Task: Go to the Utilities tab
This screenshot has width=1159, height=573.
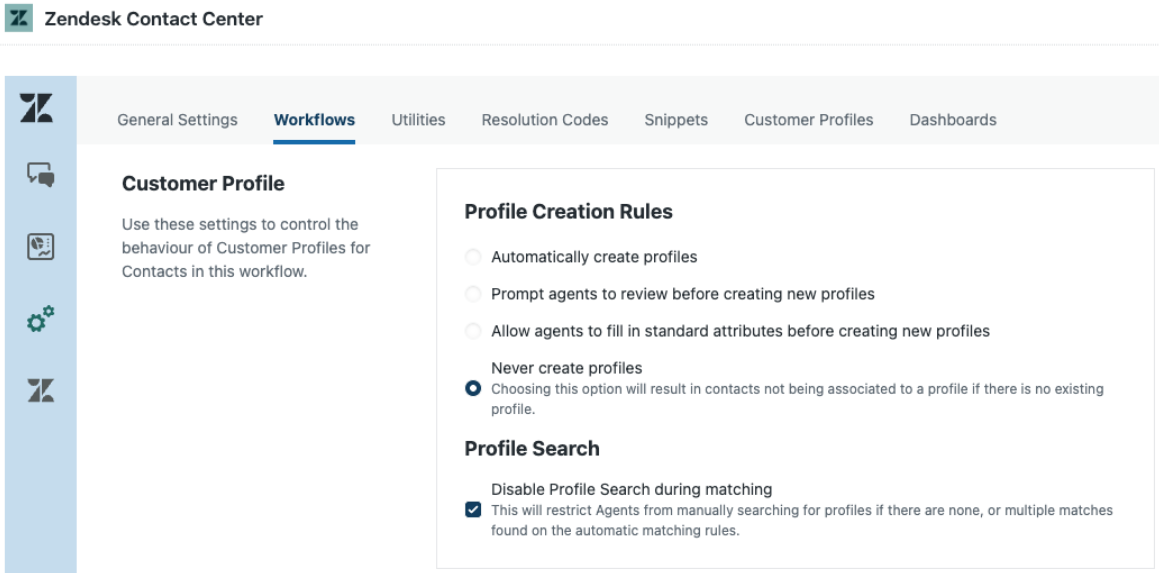Action: [418, 120]
